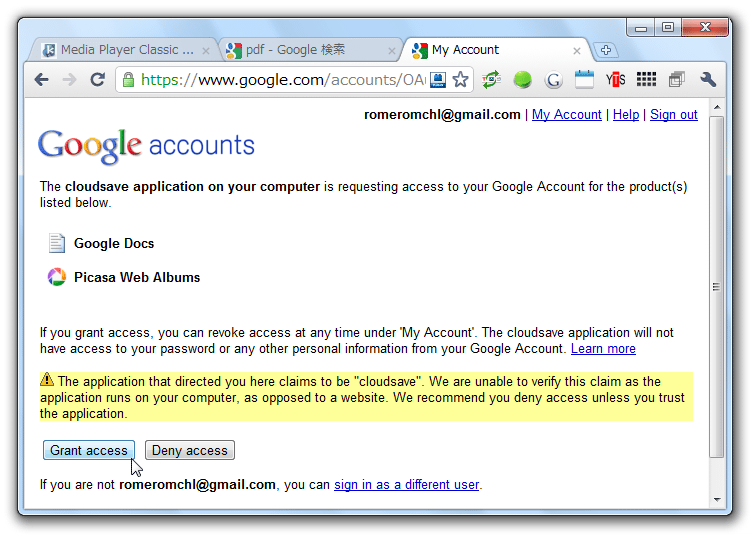Switch to the pdf - Google search tab
The image size is (754, 538).
[x=310, y=50]
